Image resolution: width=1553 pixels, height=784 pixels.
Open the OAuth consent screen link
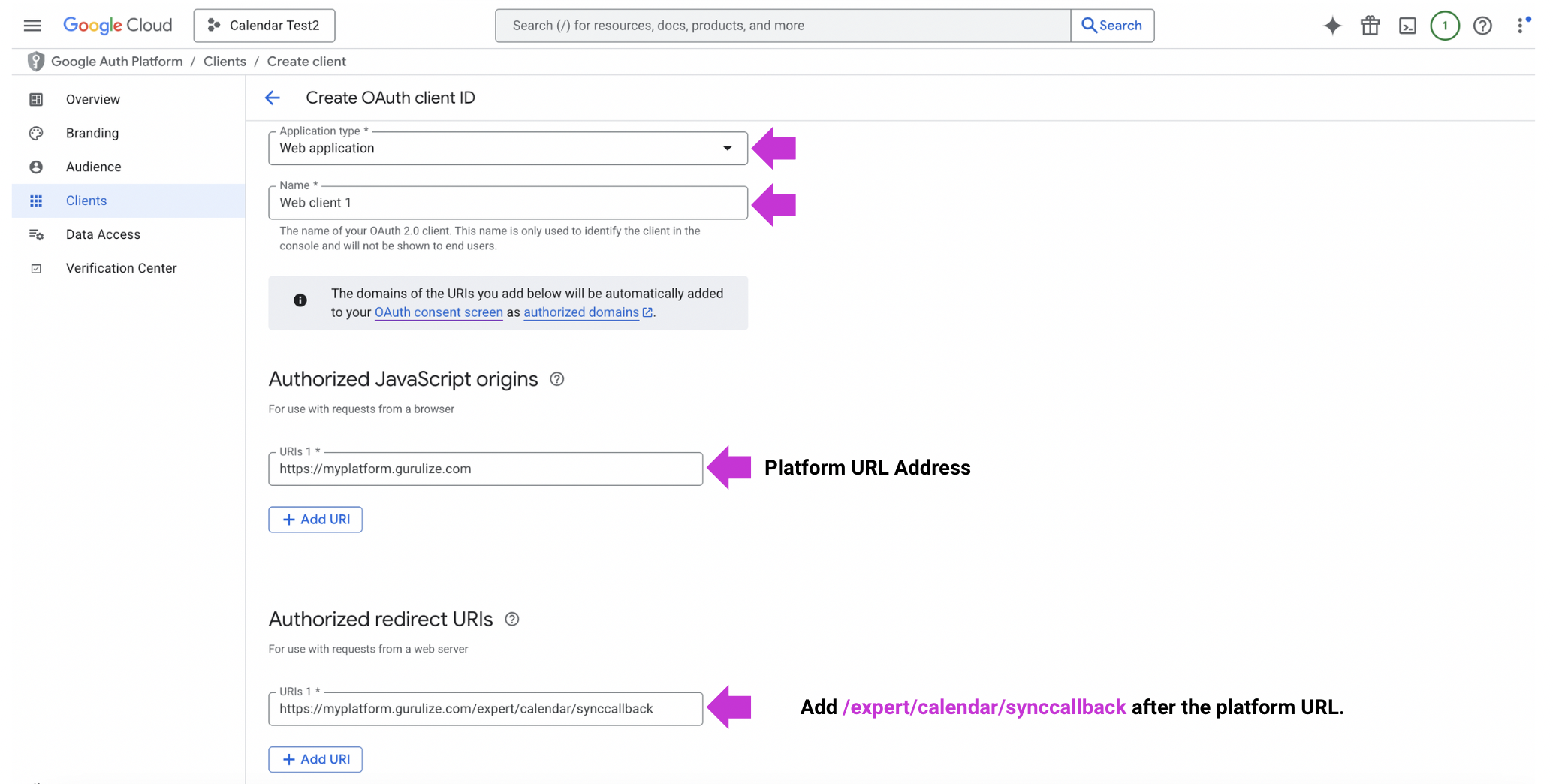click(x=439, y=312)
